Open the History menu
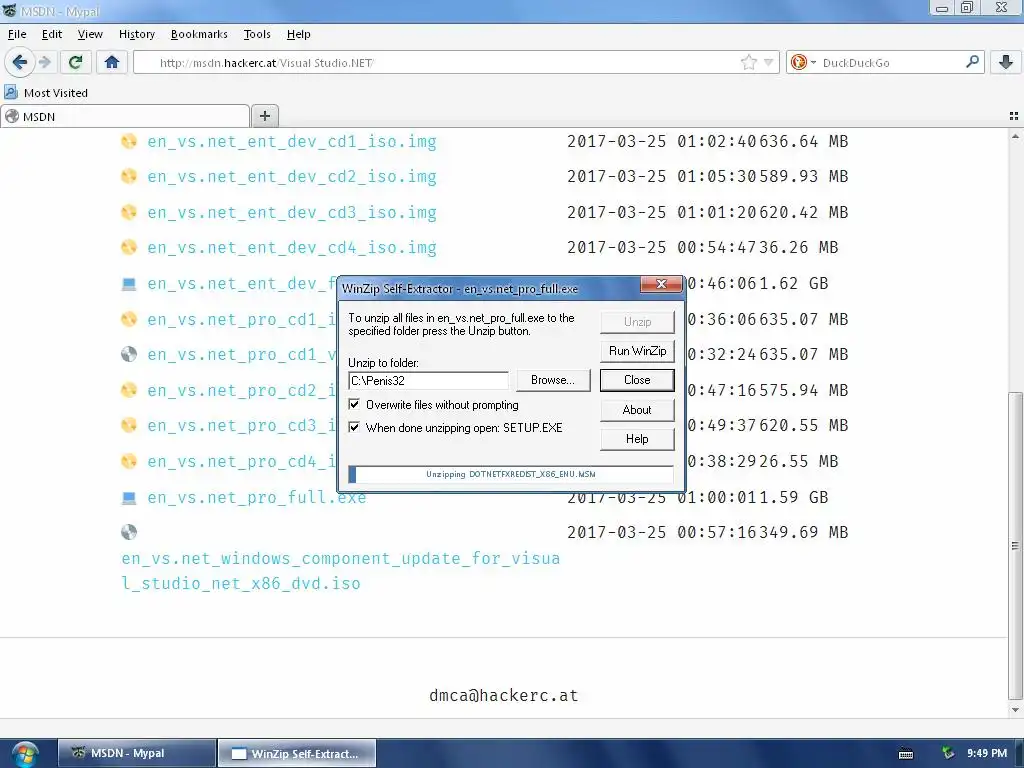1024x768 pixels. tap(136, 34)
